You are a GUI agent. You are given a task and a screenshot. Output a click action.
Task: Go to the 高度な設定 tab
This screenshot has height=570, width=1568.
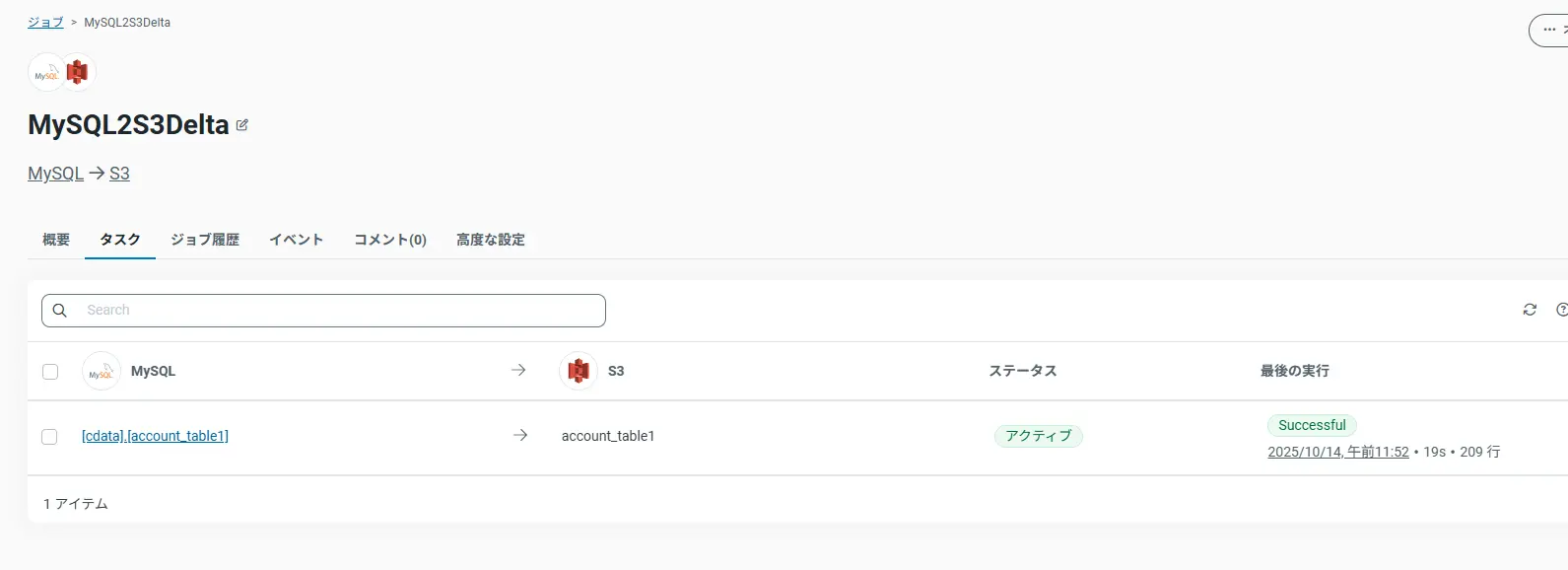(x=491, y=240)
